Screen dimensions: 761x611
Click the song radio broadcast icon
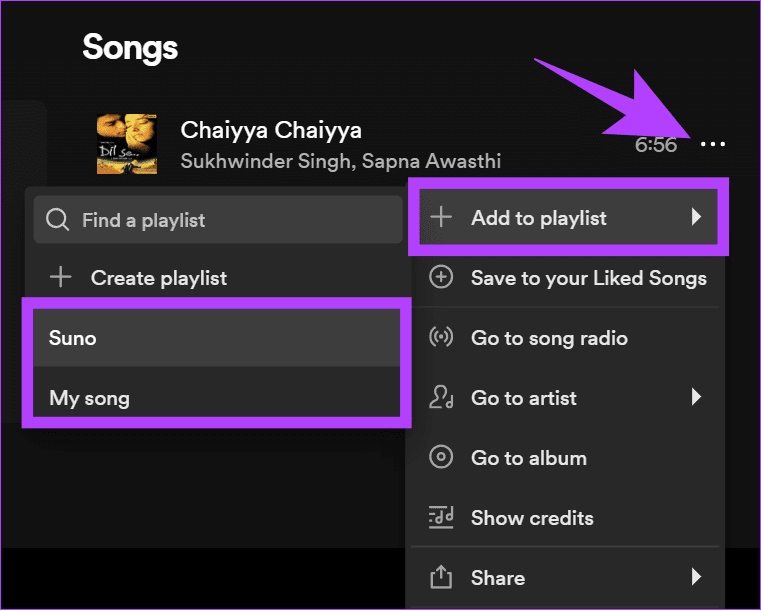pyautogui.click(x=441, y=337)
